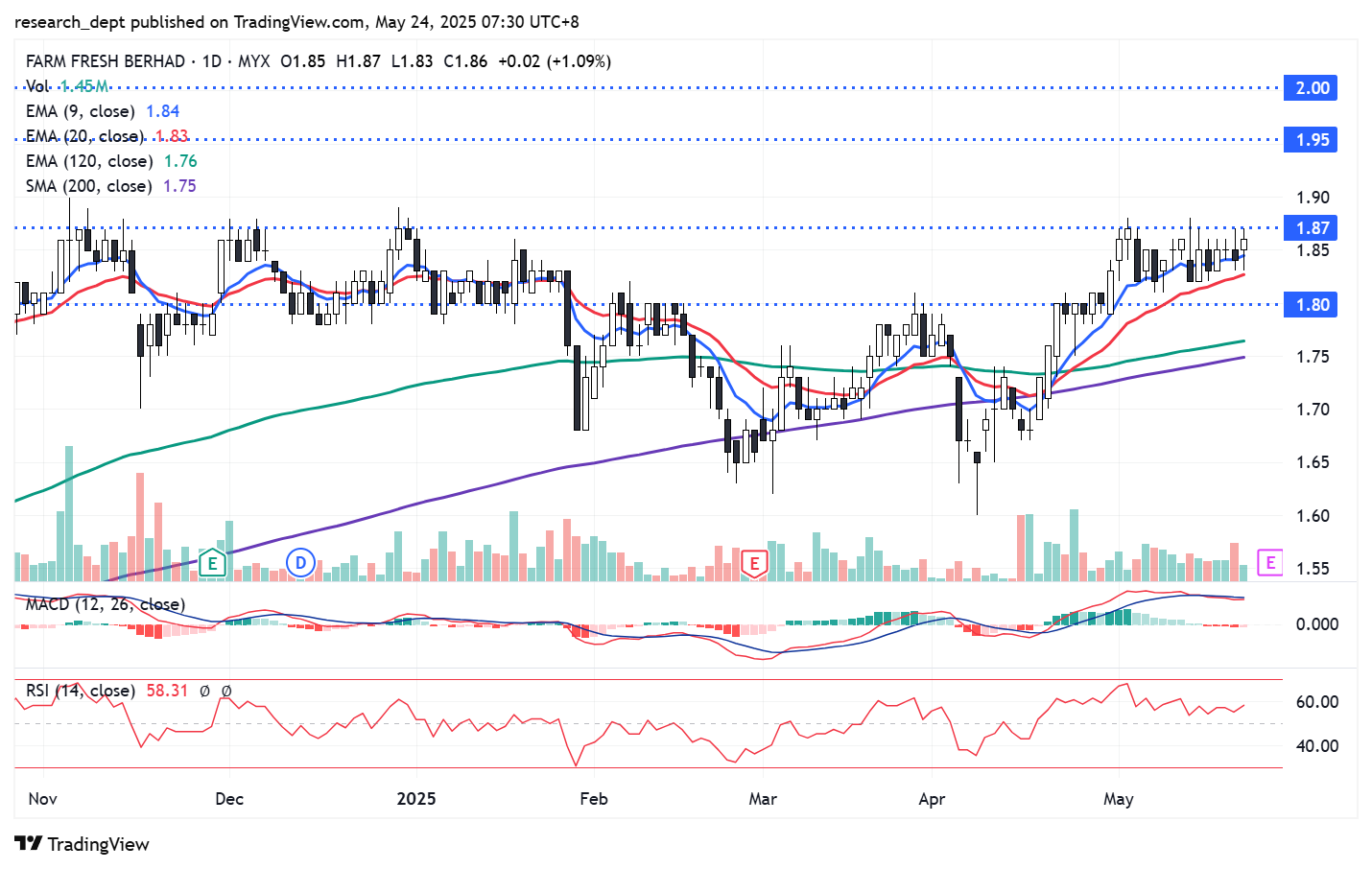
Task: Click the 1.90 price axis label
Action: tap(1313, 198)
